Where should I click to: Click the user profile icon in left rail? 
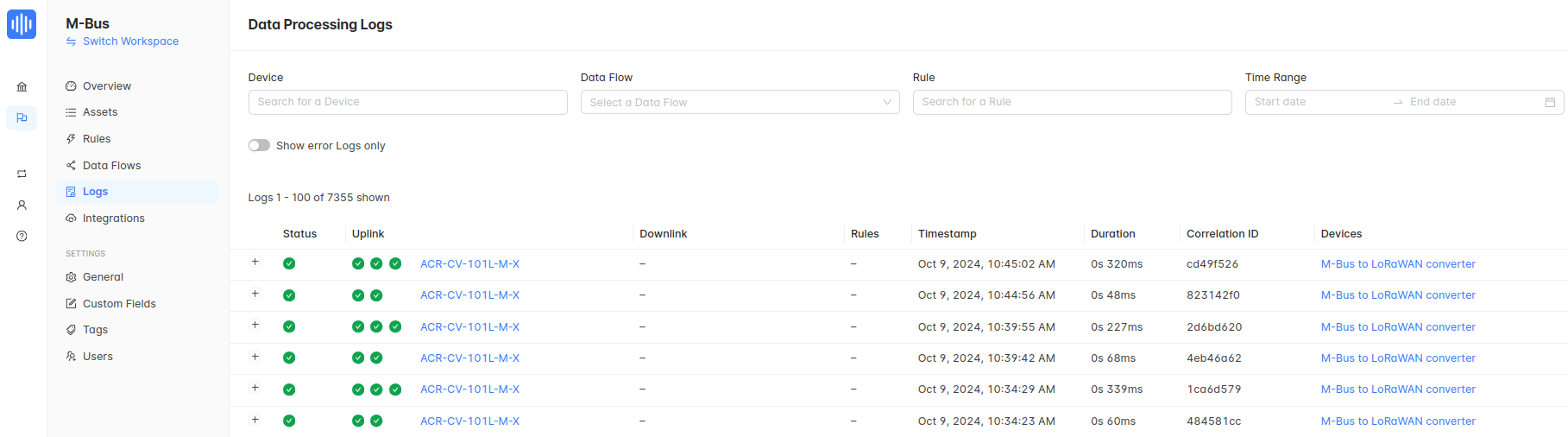(22, 206)
